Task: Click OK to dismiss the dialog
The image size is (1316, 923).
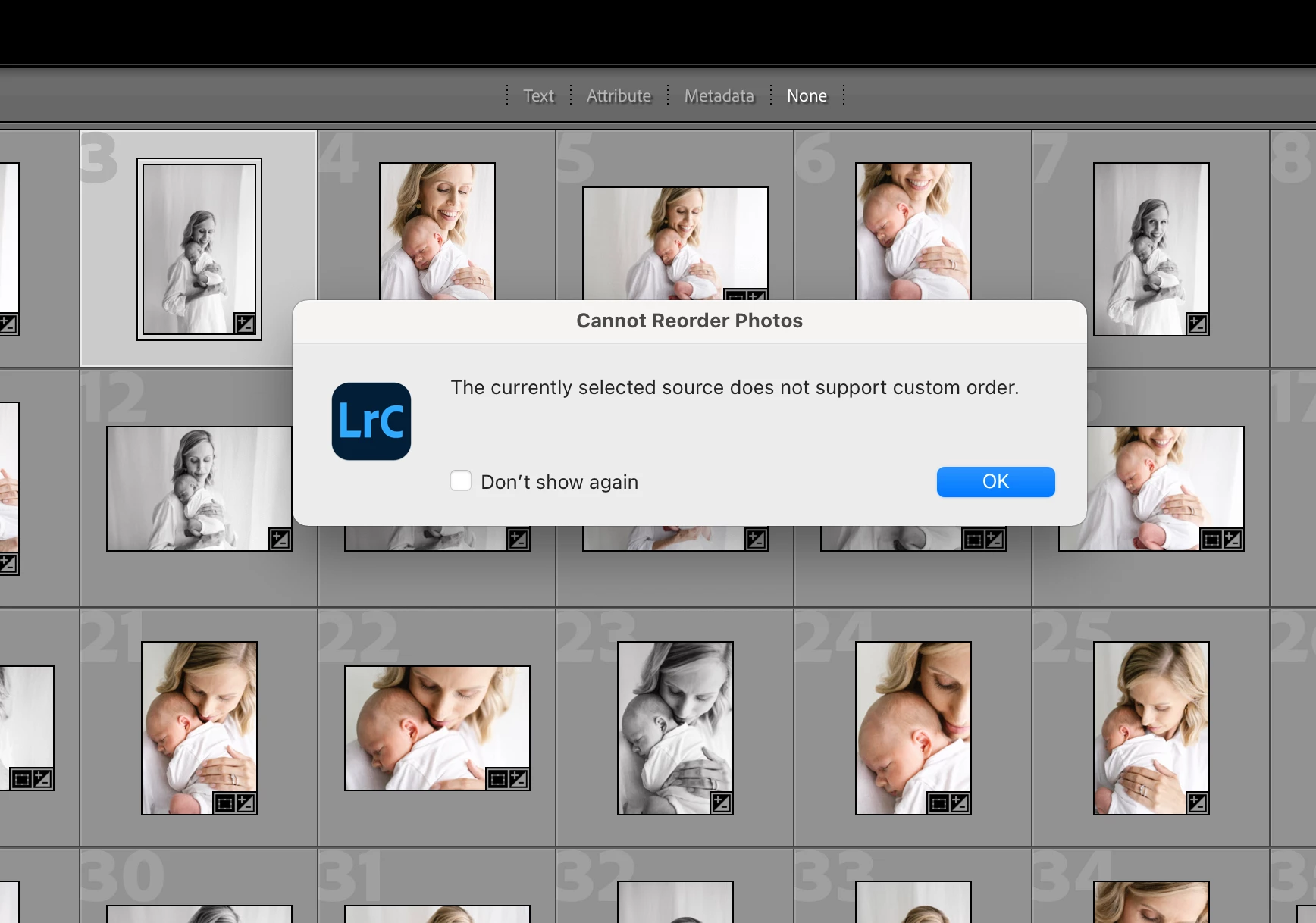Action: point(995,482)
